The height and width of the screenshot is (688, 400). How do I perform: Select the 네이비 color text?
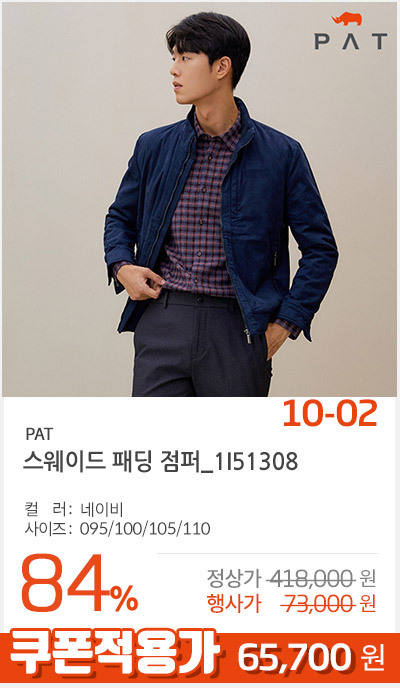tap(102, 510)
